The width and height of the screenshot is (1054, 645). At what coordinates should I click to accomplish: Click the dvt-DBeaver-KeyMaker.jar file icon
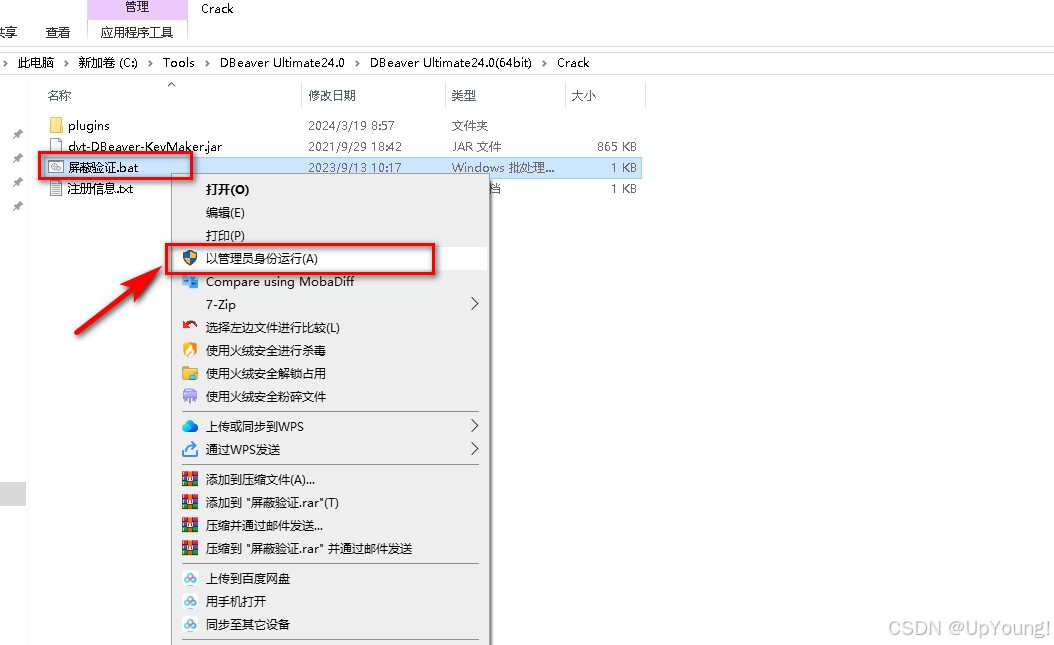56,146
